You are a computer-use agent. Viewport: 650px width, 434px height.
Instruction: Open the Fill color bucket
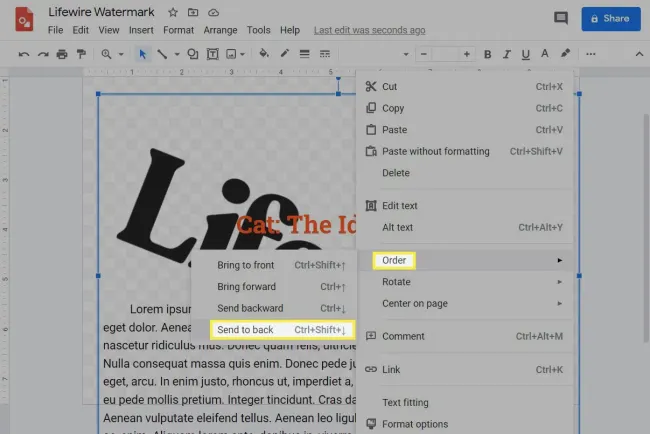pyautogui.click(x=264, y=54)
